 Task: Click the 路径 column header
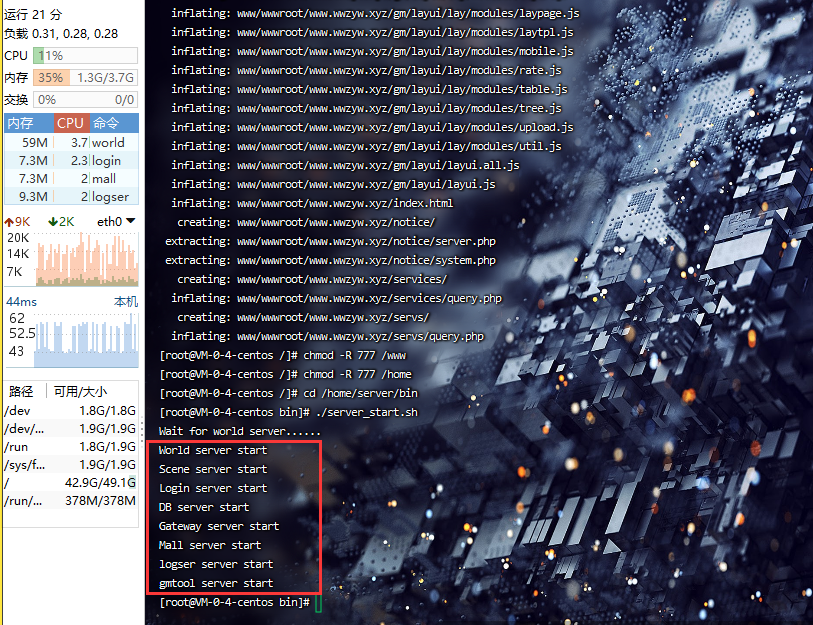pyautogui.click(x=21, y=391)
